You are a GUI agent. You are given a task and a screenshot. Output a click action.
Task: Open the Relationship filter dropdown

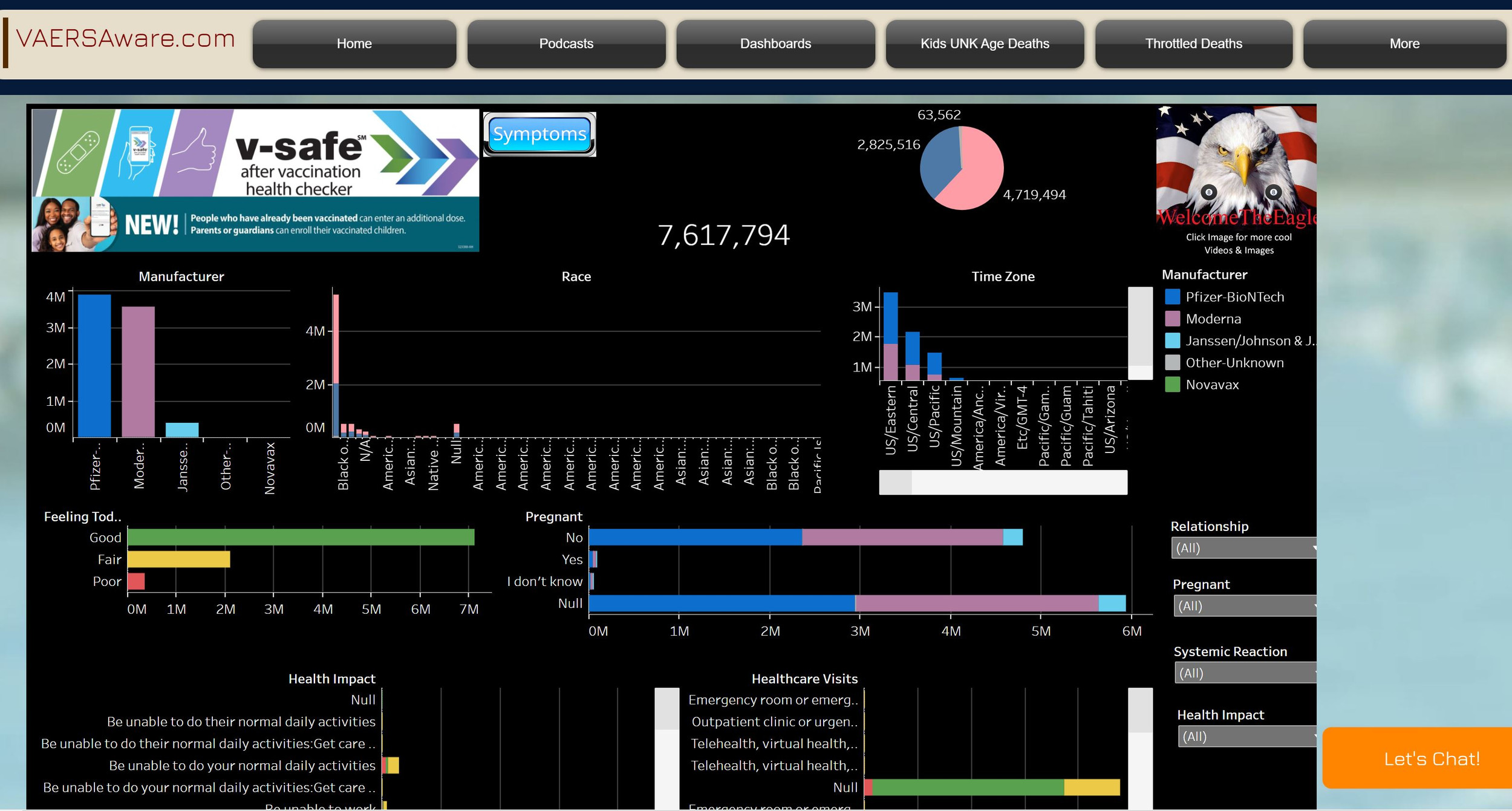(1243, 548)
